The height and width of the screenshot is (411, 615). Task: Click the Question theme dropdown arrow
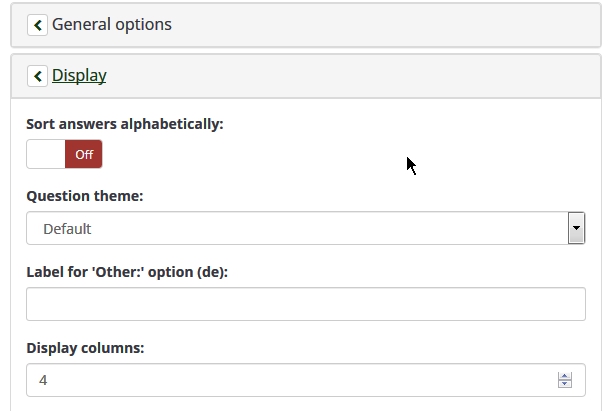pyautogui.click(x=576, y=228)
